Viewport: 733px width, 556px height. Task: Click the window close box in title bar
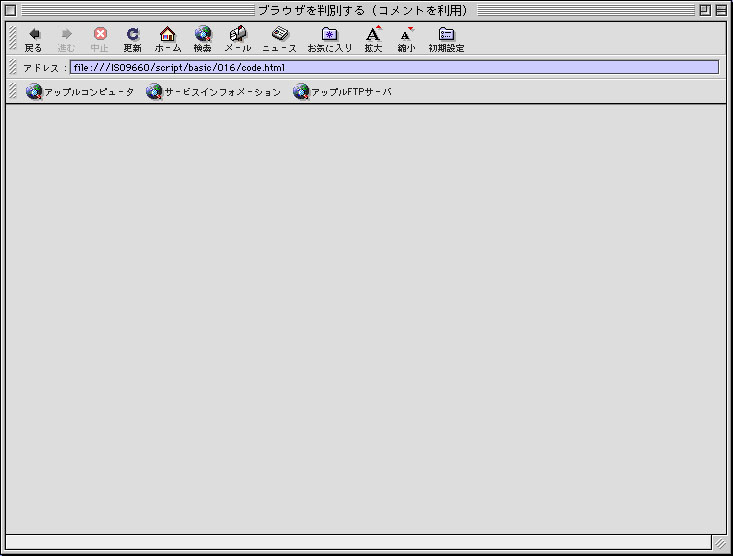point(10,10)
